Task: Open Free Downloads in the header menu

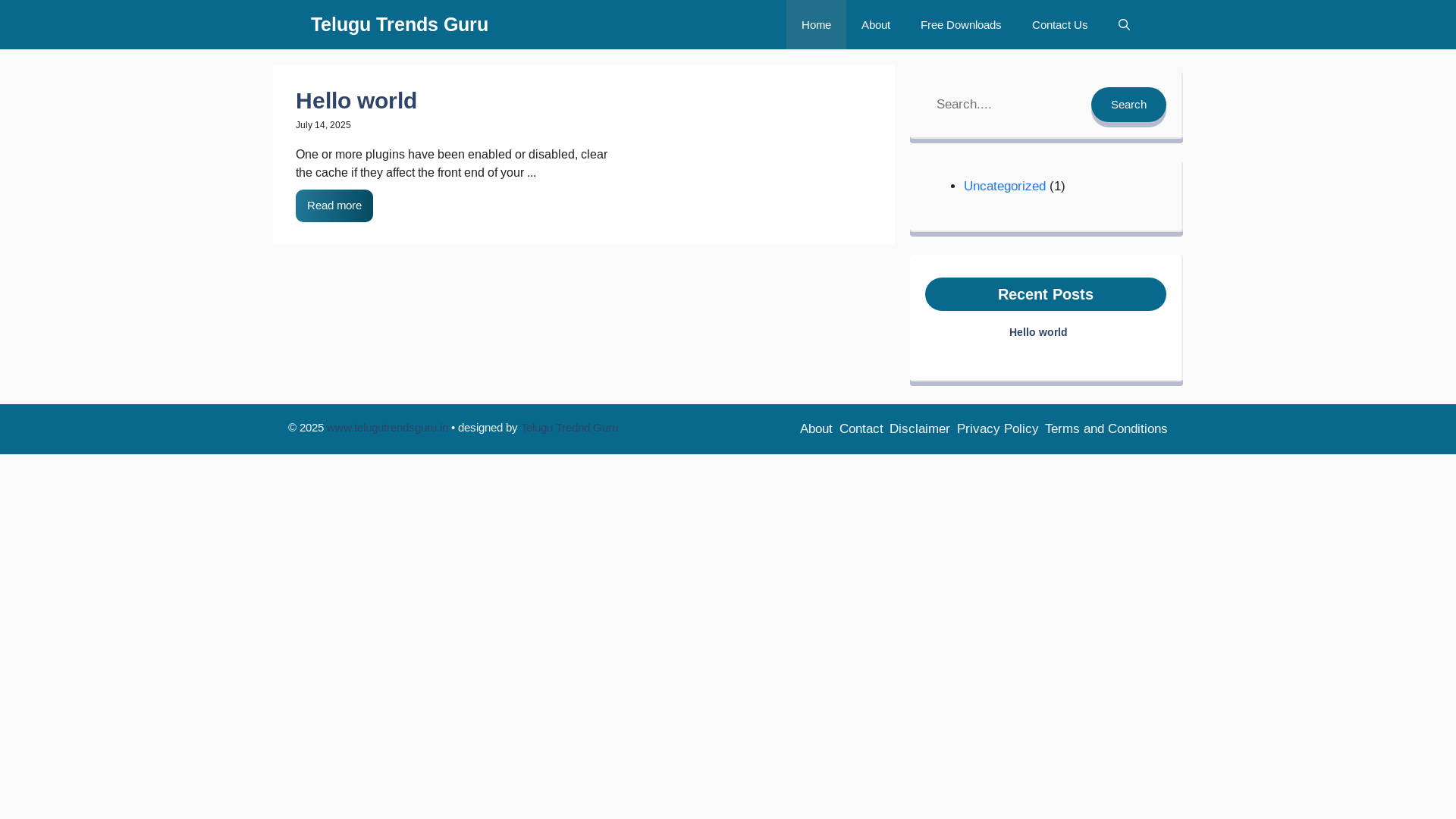Action: click(x=961, y=24)
